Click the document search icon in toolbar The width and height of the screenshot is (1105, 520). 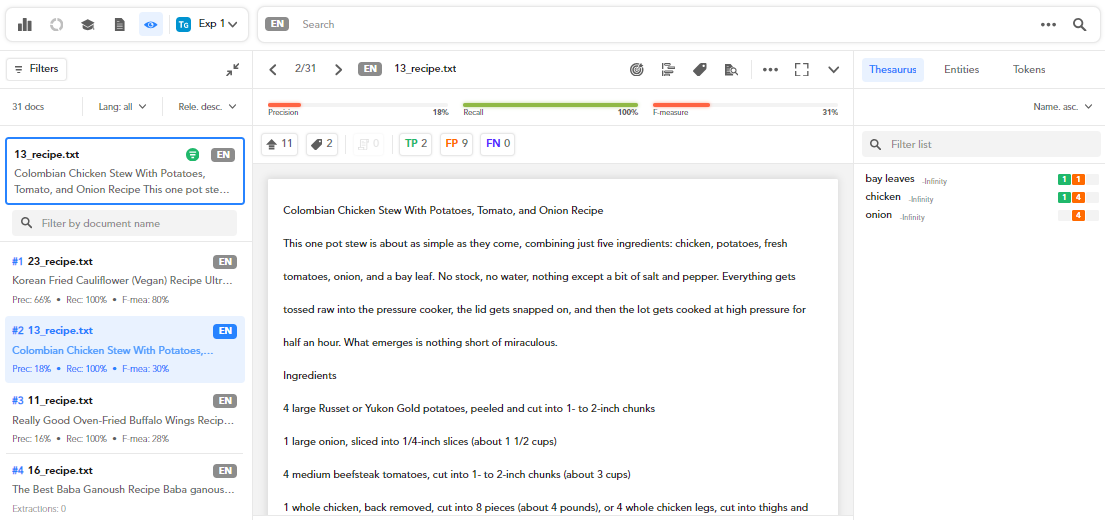coord(731,69)
